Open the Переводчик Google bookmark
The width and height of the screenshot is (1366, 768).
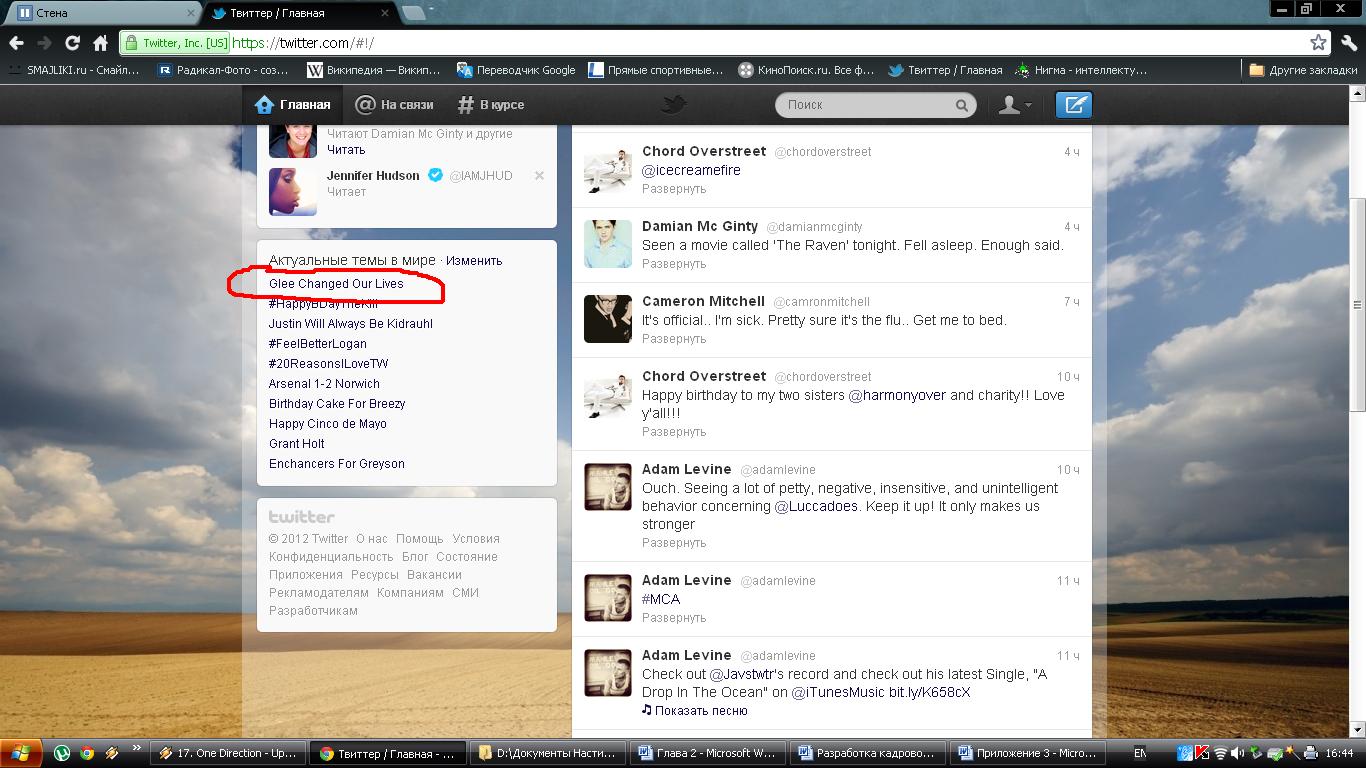(x=516, y=70)
